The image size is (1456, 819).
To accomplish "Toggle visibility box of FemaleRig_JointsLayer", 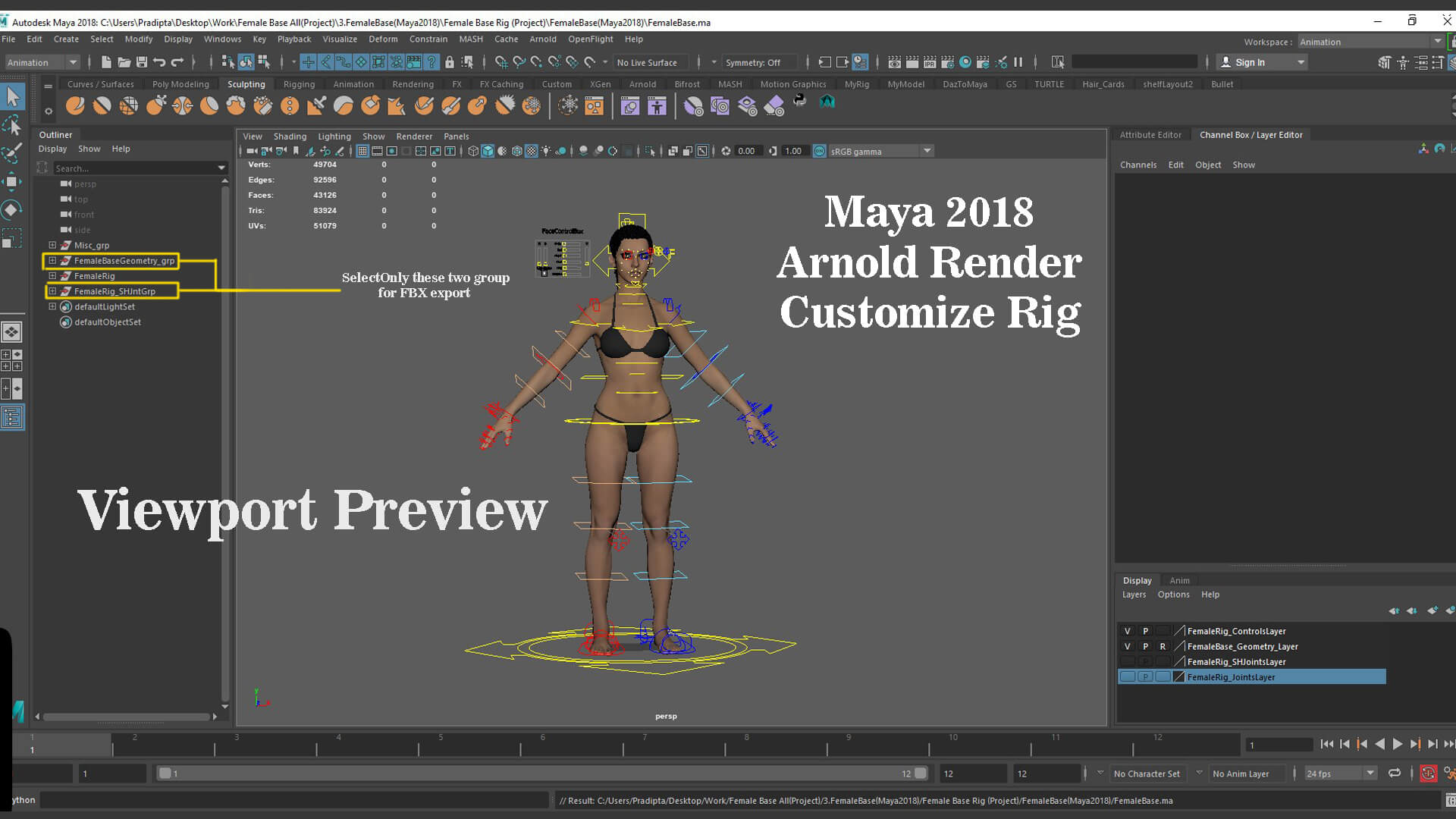I will [x=1128, y=676].
